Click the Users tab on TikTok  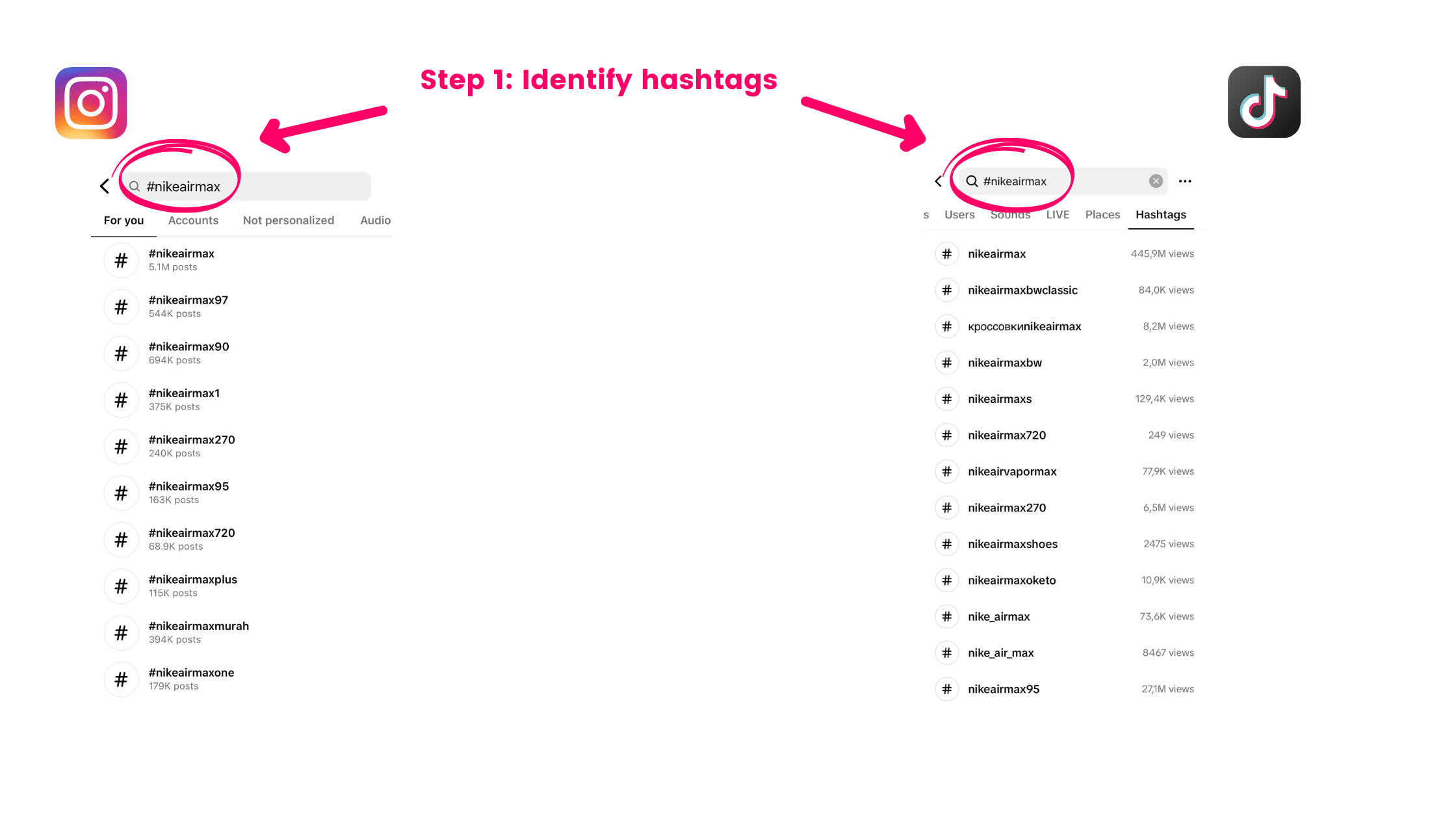coord(958,214)
